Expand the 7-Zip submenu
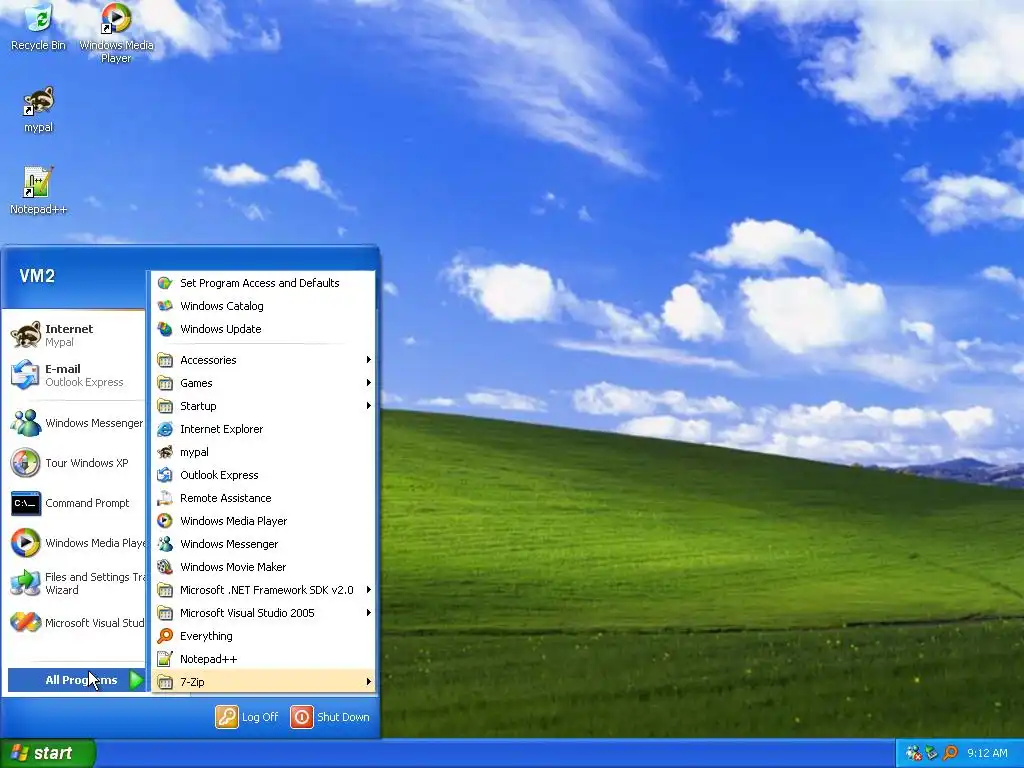 pyautogui.click(x=264, y=682)
